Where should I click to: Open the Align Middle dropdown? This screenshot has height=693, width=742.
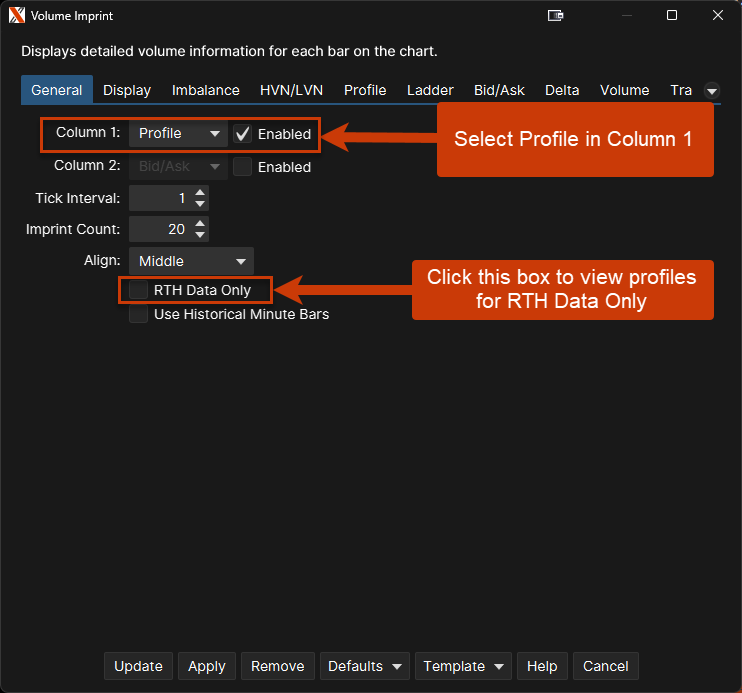click(191, 261)
